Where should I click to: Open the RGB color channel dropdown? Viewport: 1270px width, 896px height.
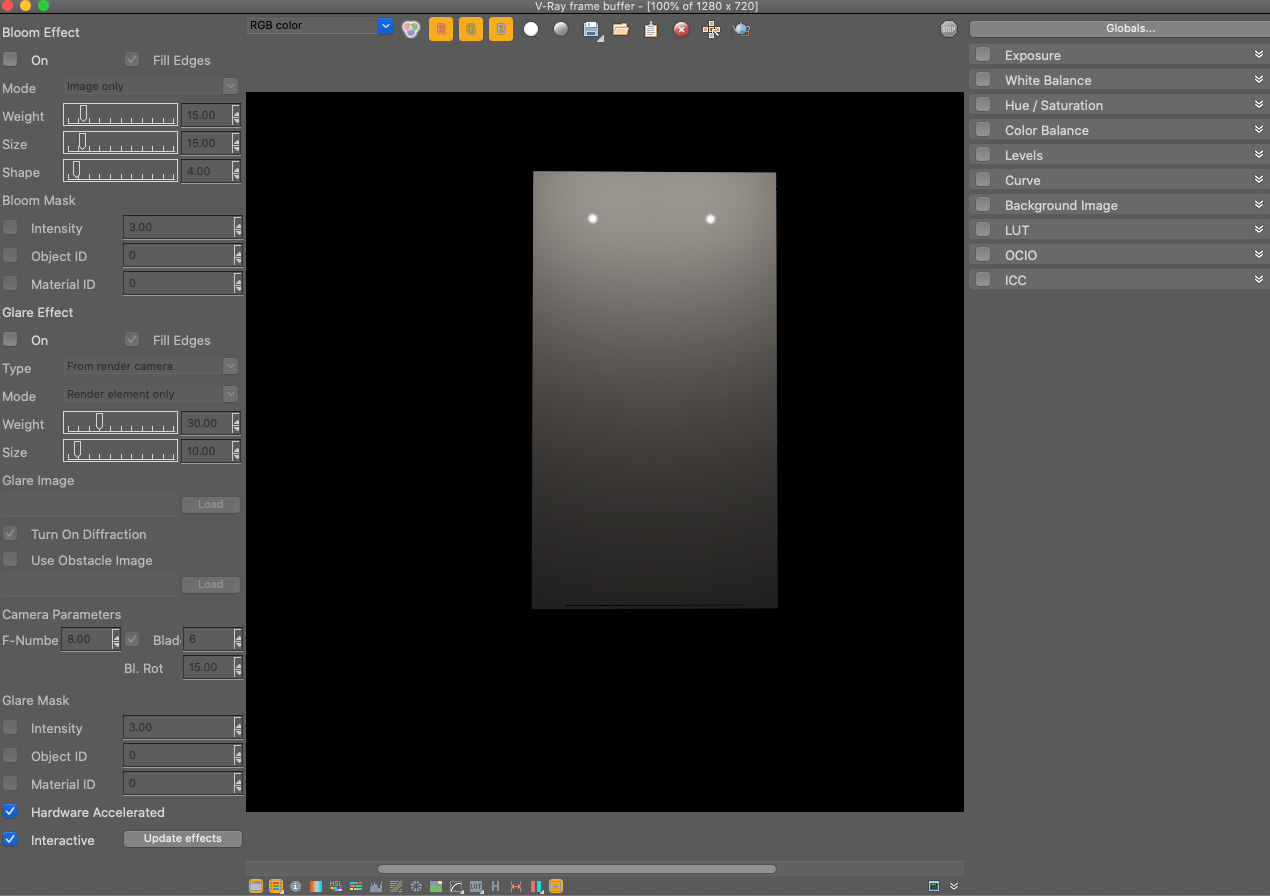(320, 25)
